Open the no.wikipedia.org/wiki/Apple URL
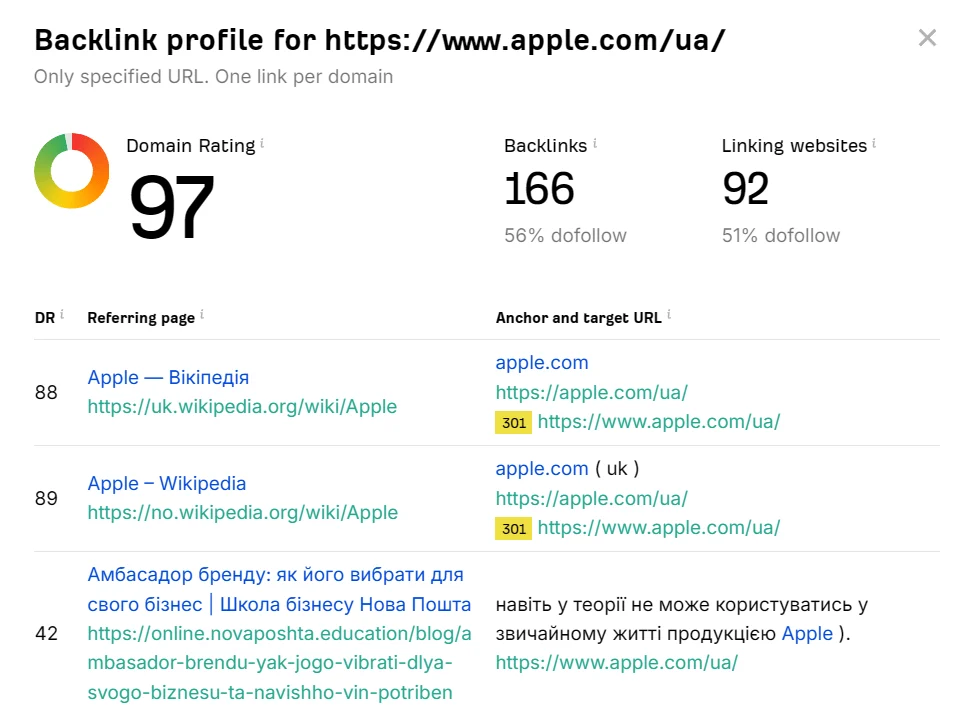 click(243, 513)
